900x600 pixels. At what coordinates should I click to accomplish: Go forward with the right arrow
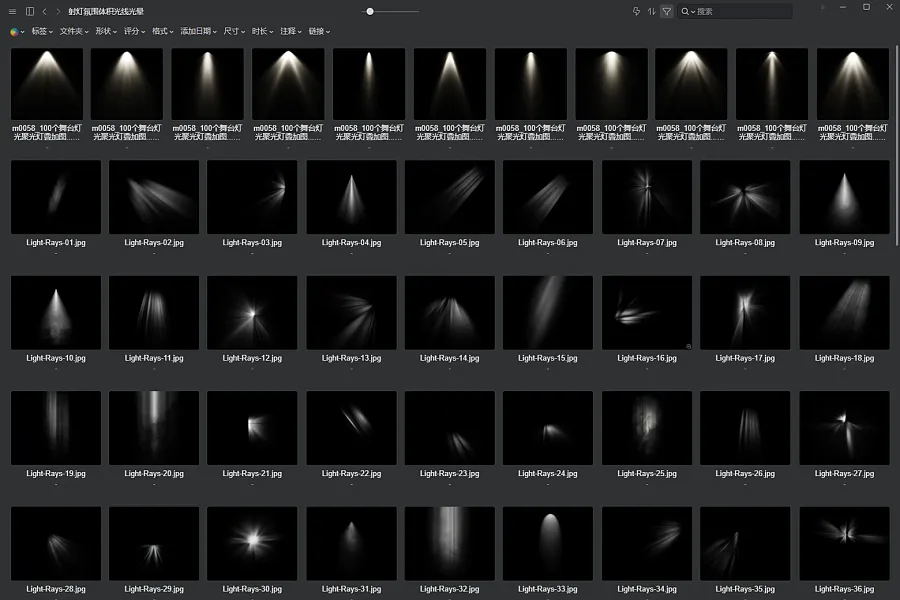click(58, 11)
